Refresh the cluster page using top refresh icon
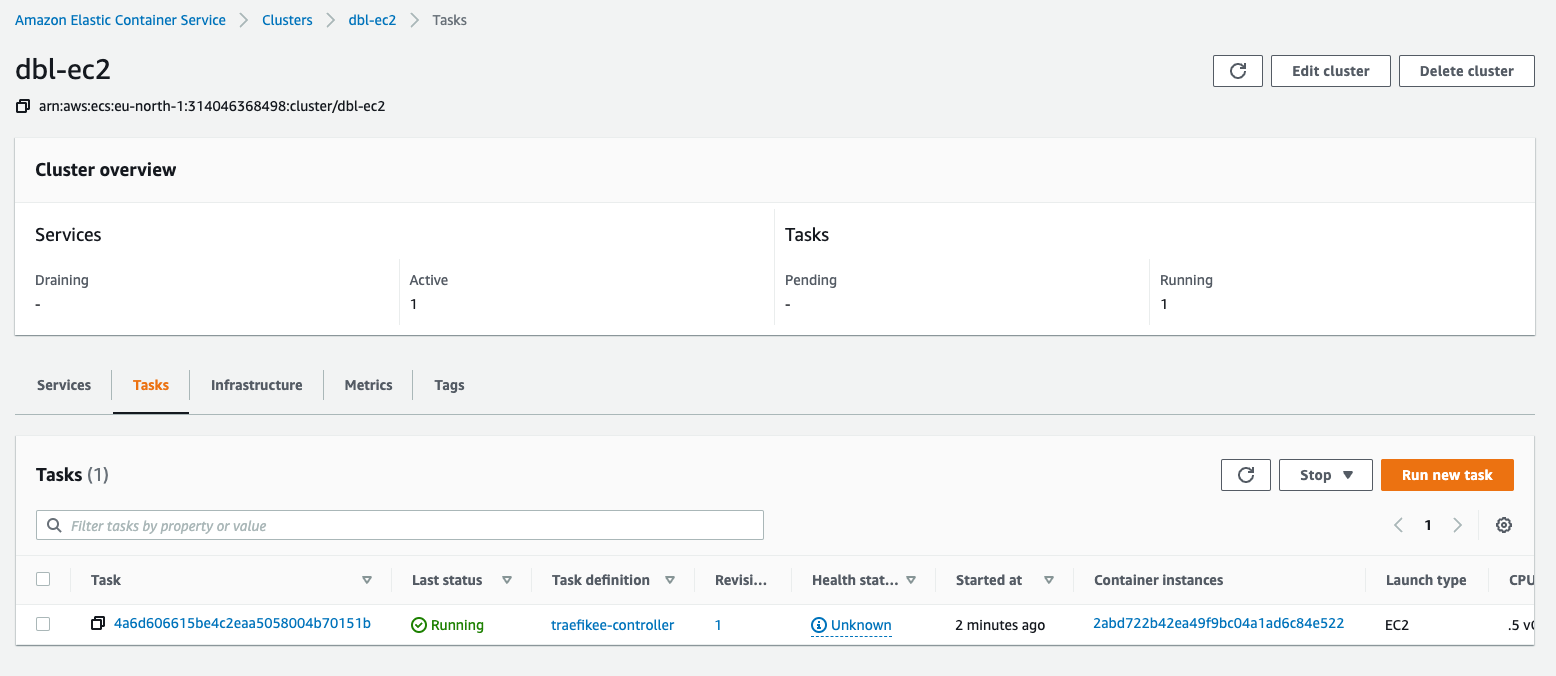The height and width of the screenshot is (676, 1556). (x=1238, y=71)
